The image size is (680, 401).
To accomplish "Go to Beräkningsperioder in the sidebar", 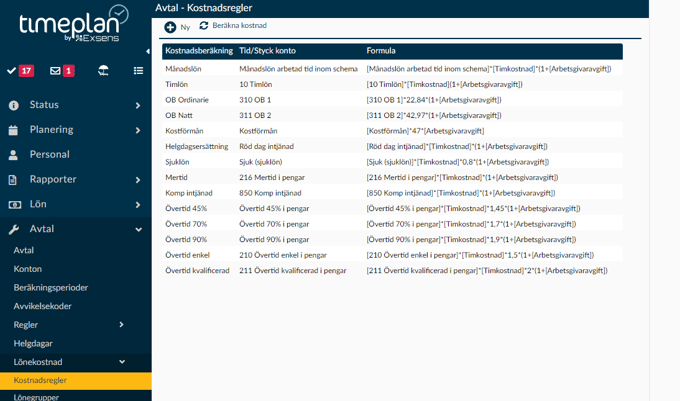I will (51, 287).
